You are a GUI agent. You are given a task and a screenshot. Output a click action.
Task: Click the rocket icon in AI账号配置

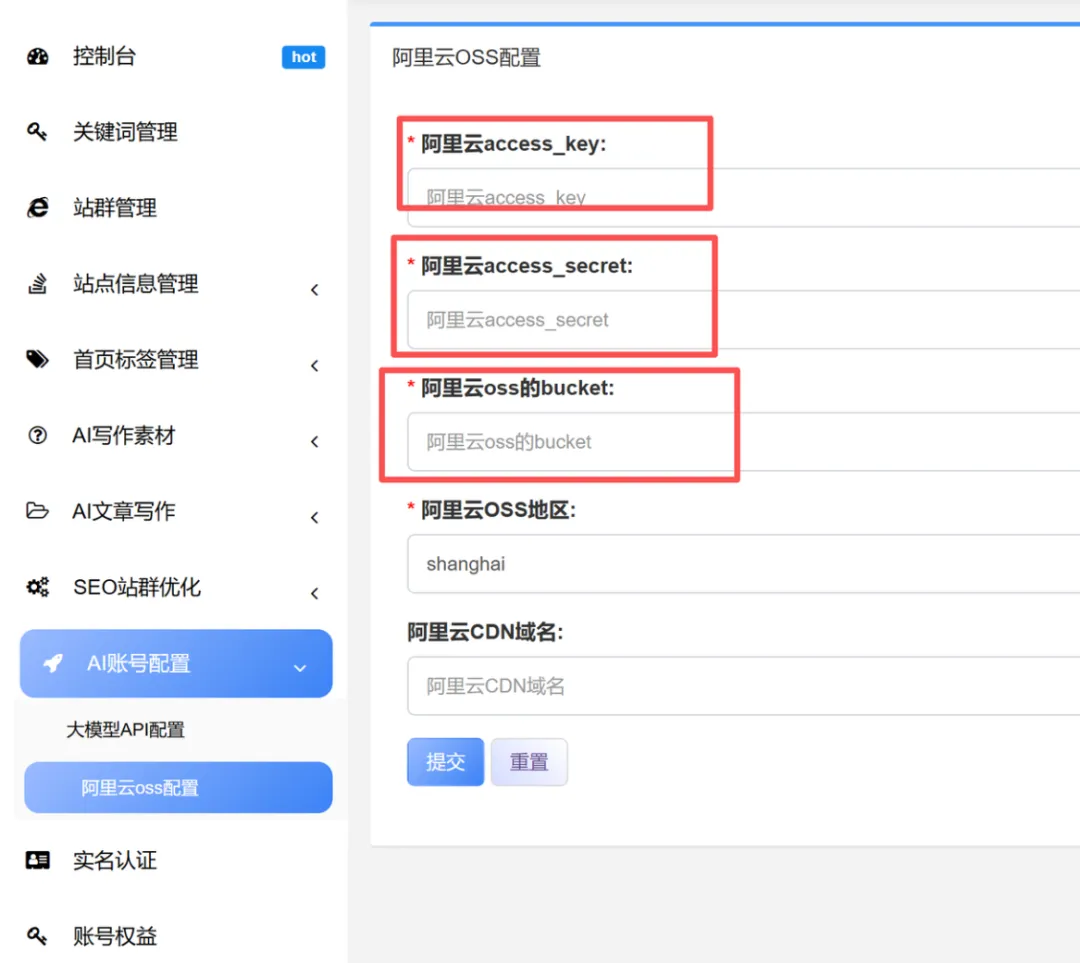coord(53,663)
